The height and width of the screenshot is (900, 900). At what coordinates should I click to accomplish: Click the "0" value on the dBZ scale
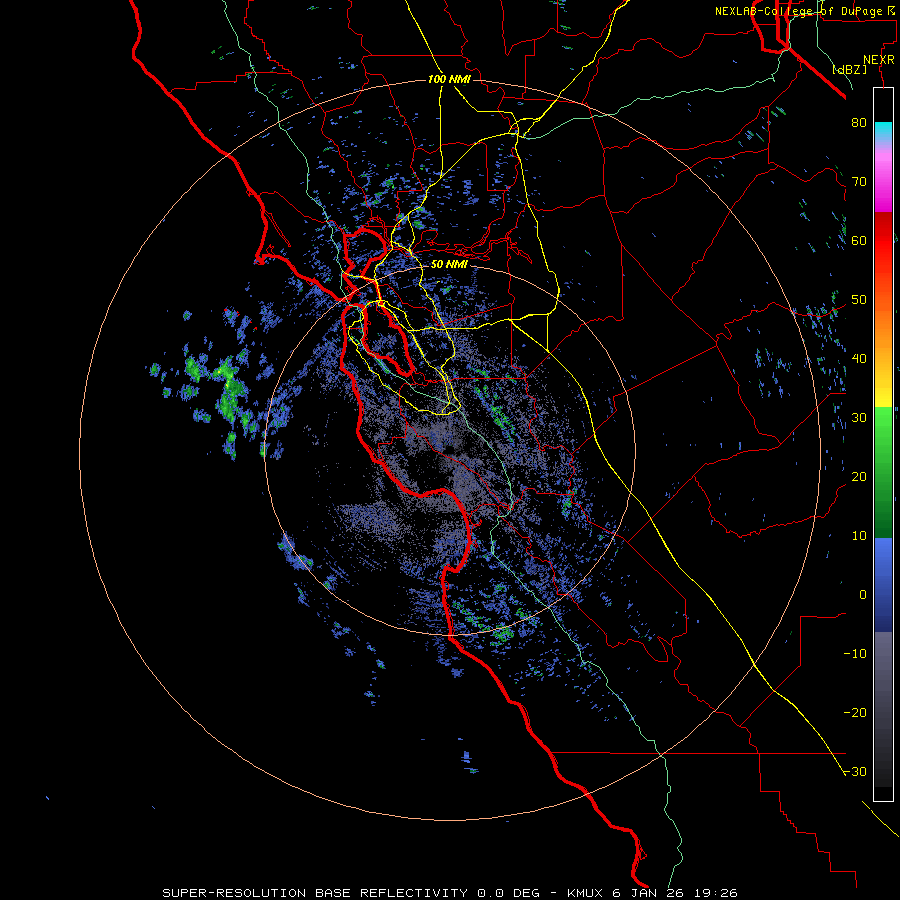[863, 595]
